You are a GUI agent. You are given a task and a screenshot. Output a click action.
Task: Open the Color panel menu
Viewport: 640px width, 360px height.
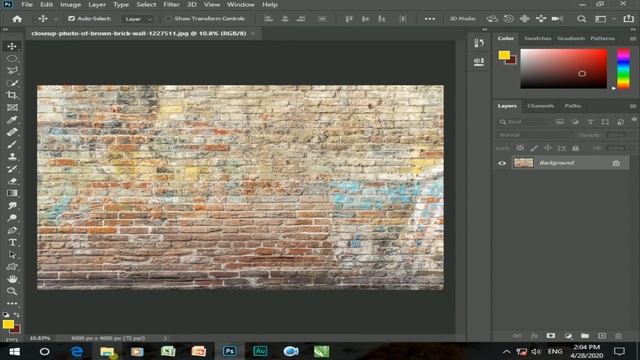point(633,38)
